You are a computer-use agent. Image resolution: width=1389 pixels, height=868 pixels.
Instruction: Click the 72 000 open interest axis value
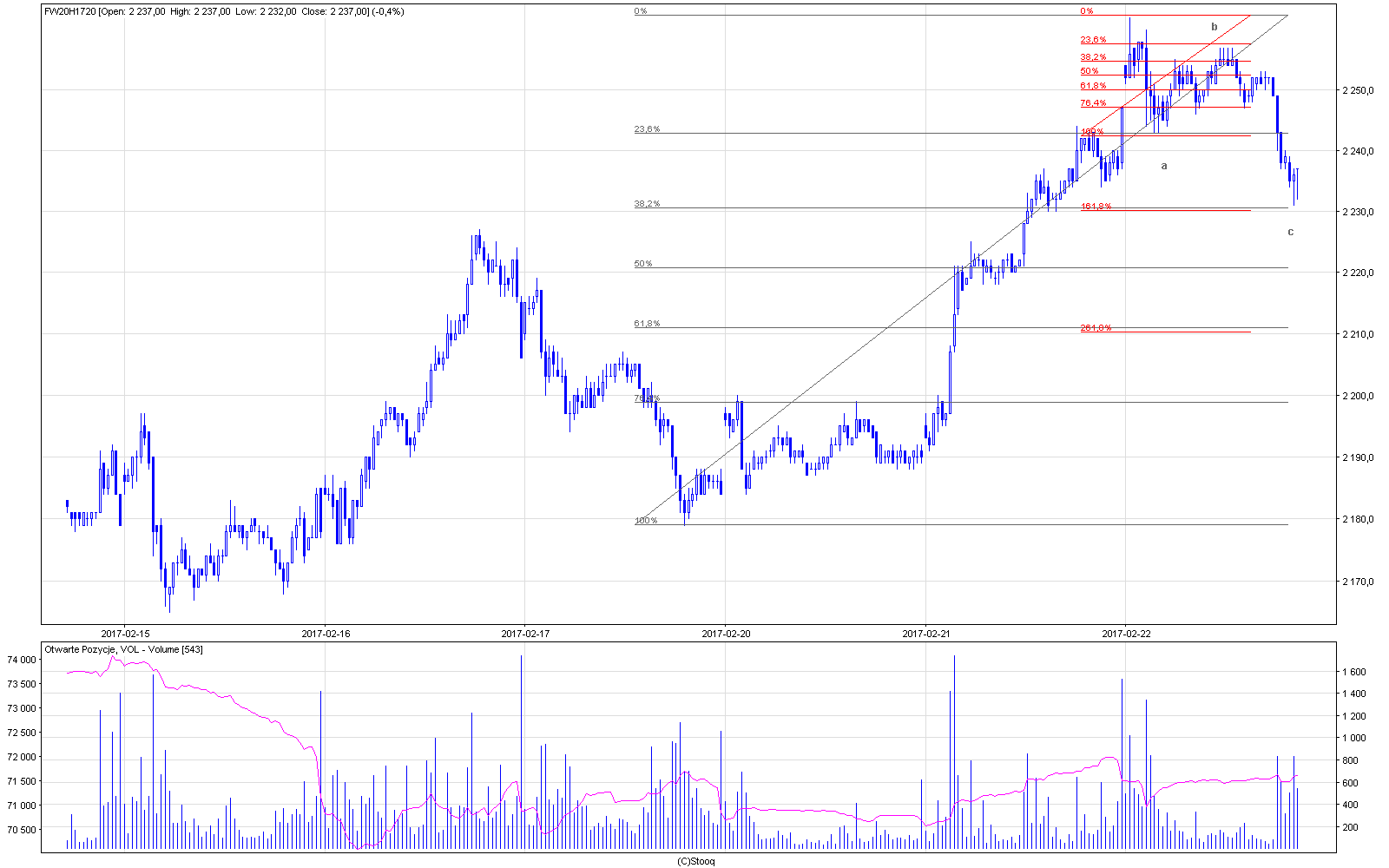(21, 757)
